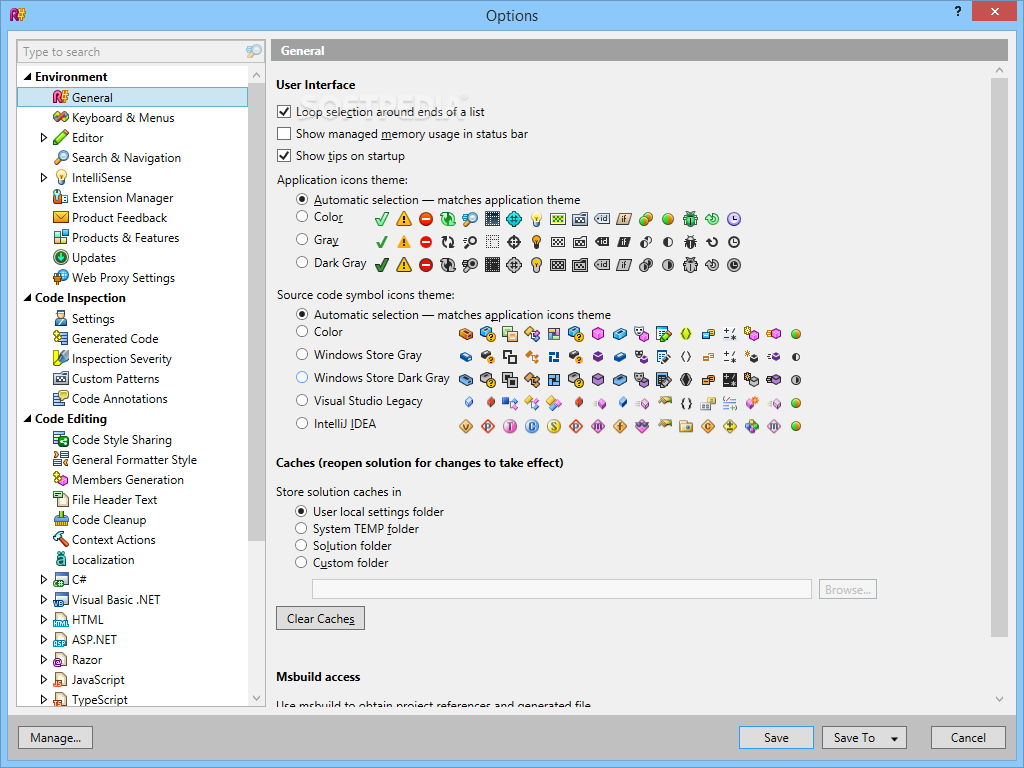This screenshot has height=768, width=1024.
Task: Select System TEMP folder for caches
Action: pyautogui.click(x=301, y=528)
